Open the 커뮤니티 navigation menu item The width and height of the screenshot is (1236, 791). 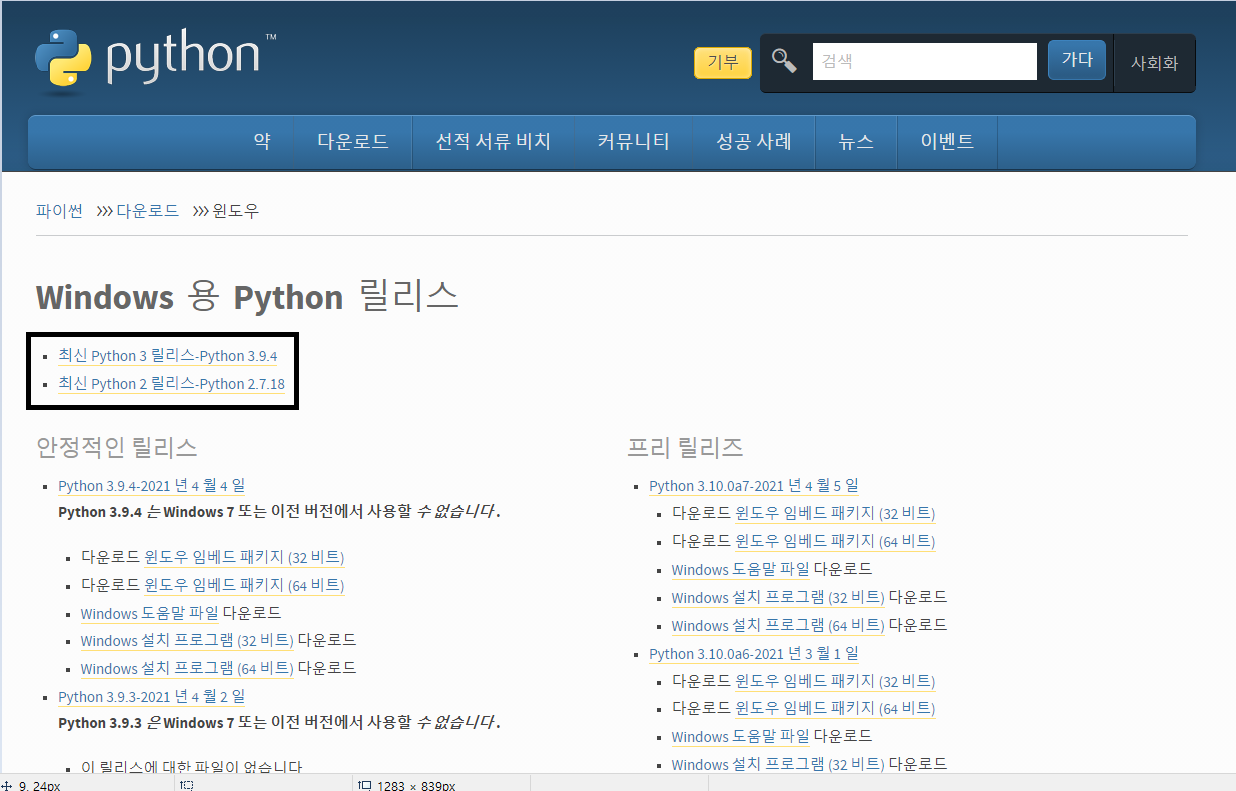(x=634, y=141)
